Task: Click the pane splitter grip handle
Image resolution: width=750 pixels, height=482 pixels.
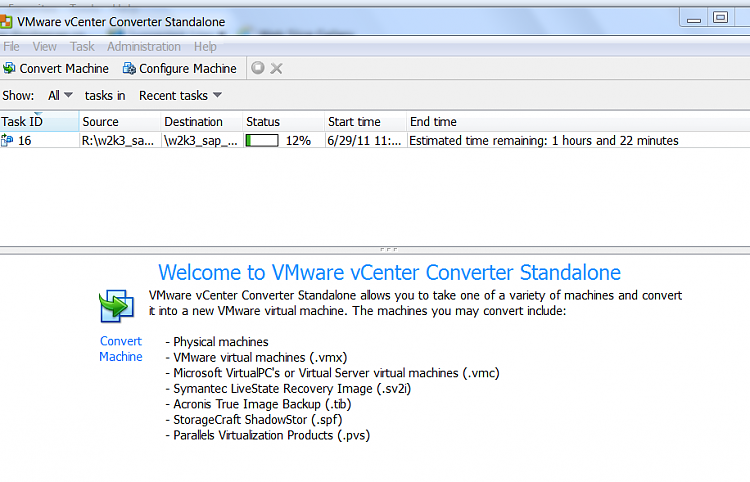Action: coord(388,250)
